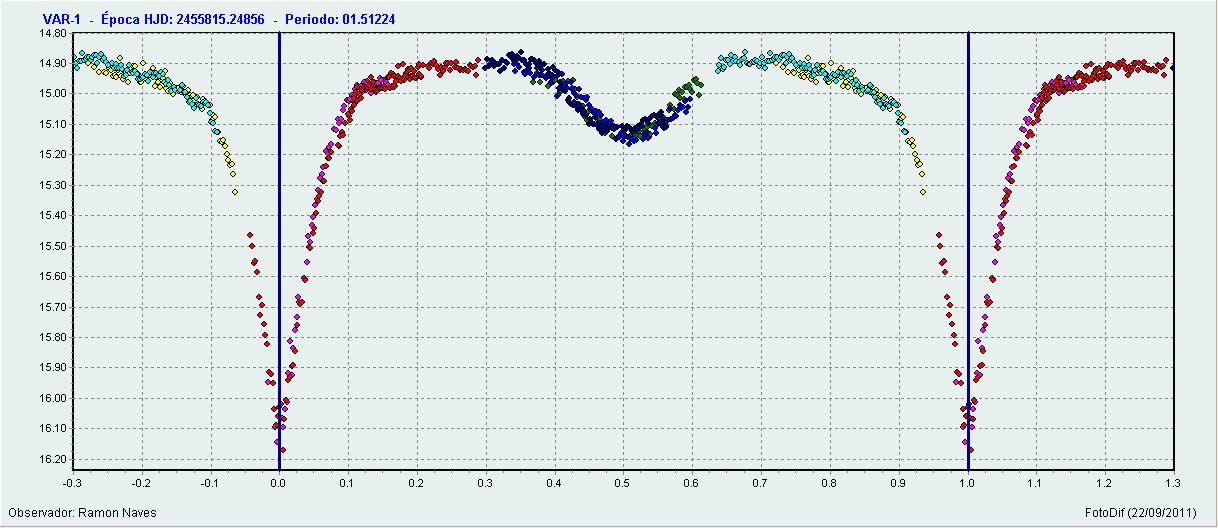Click the 15.50 magnitude axis label
The width and height of the screenshot is (1218, 528).
click(x=53, y=247)
